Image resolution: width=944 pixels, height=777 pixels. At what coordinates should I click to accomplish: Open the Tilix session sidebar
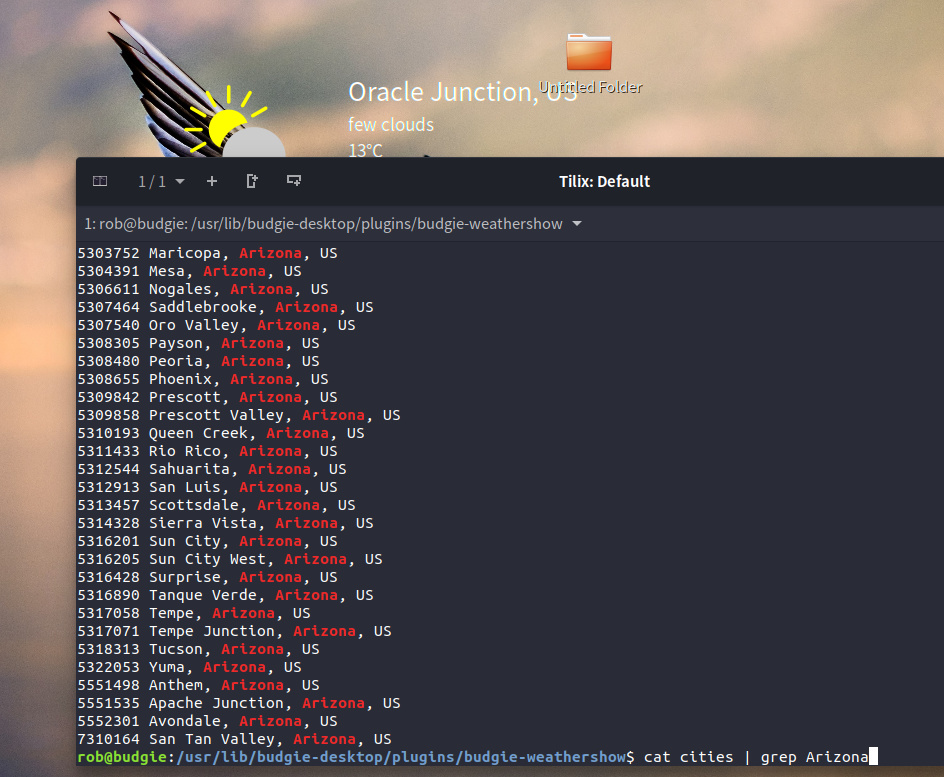(x=100, y=181)
